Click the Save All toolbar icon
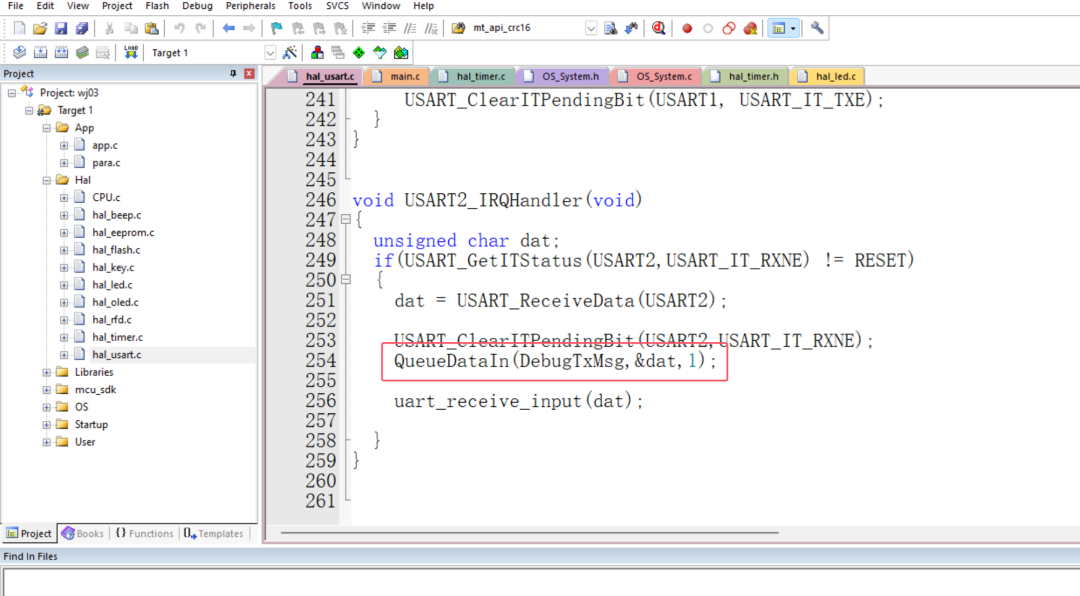Screen dimensions: 1080x596 pos(82,28)
